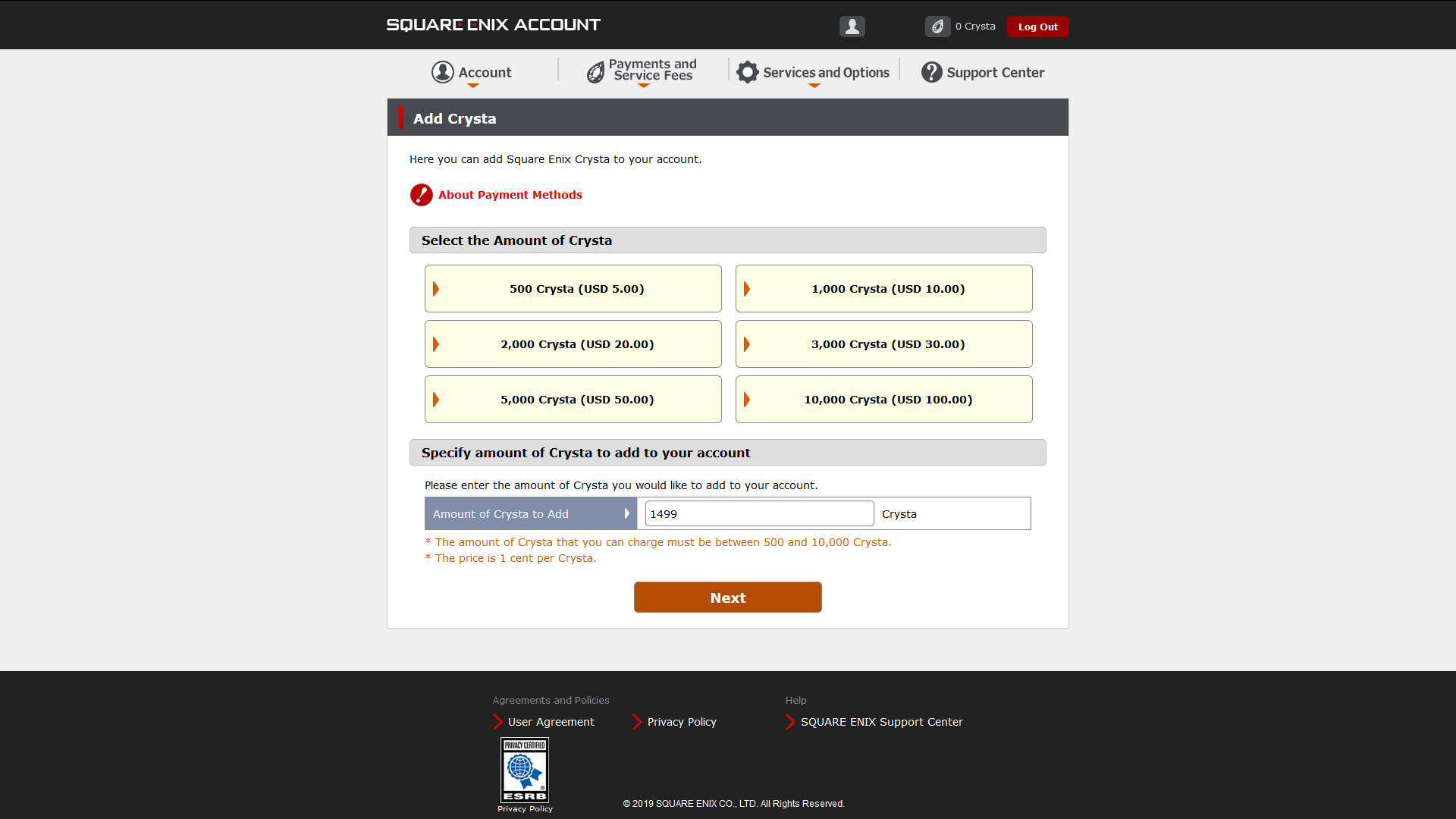
Task: Select 1,000 Crysta (USD 10.00)
Action: pos(884,289)
